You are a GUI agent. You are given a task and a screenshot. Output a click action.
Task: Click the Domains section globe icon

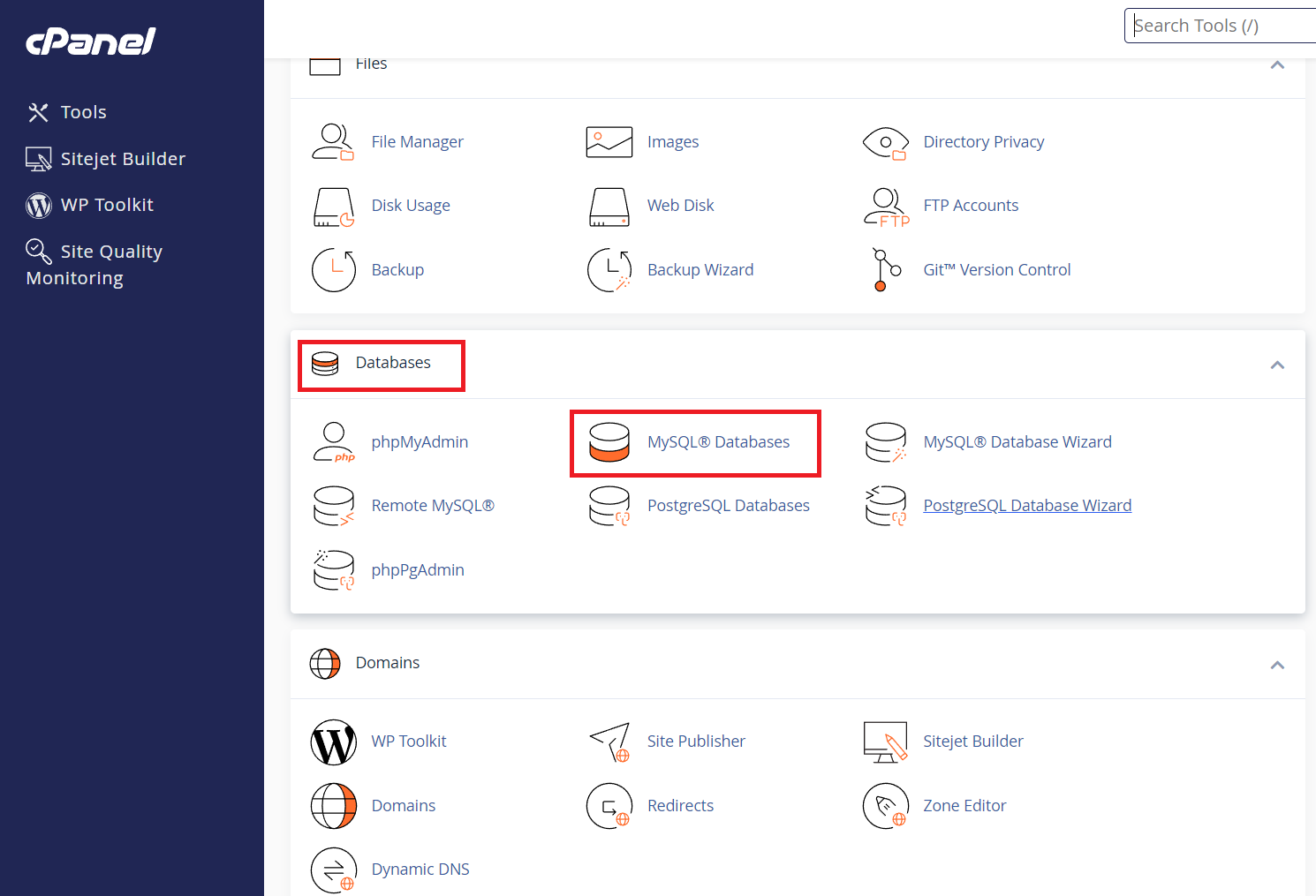[x=325, y=664]
